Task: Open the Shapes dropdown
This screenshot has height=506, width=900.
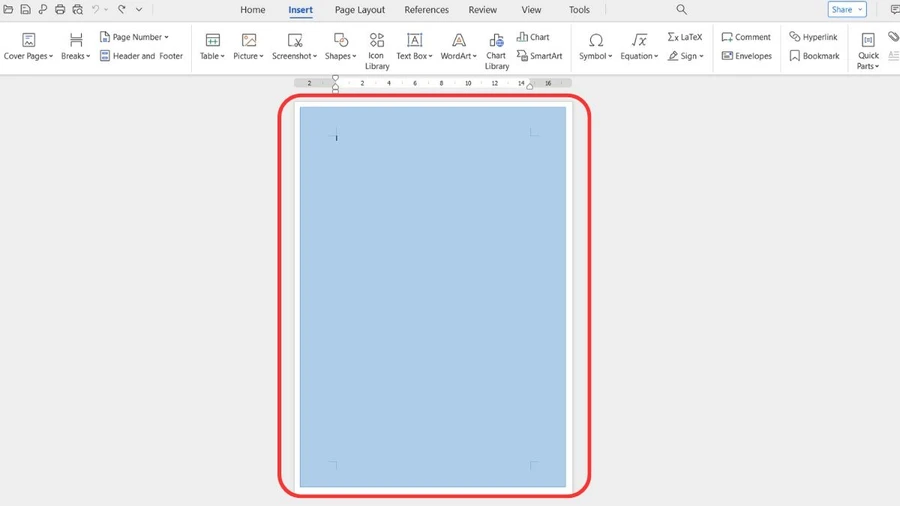Action: 340,47
